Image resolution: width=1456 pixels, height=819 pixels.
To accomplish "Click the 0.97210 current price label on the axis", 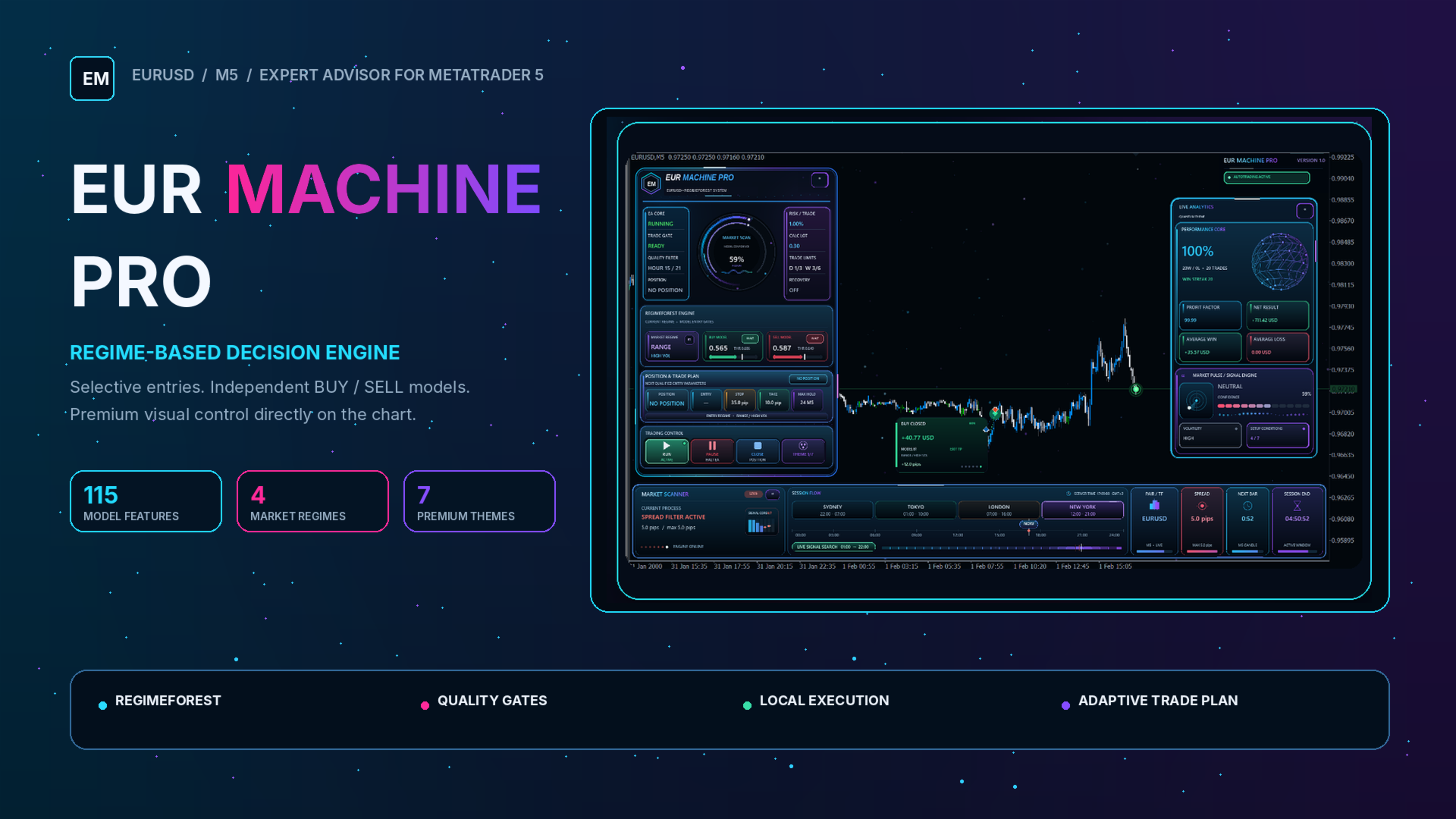I will click(1343, 389).
